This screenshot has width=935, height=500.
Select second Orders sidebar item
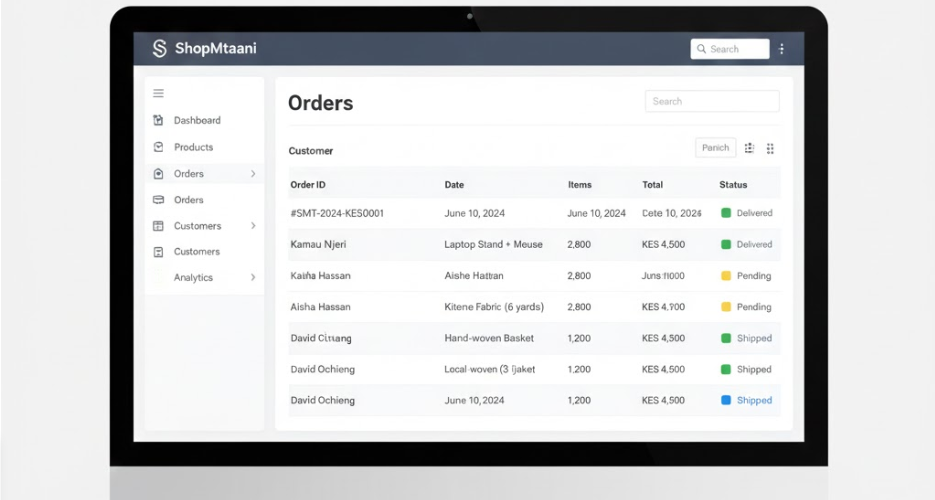(x=188, y=200)
